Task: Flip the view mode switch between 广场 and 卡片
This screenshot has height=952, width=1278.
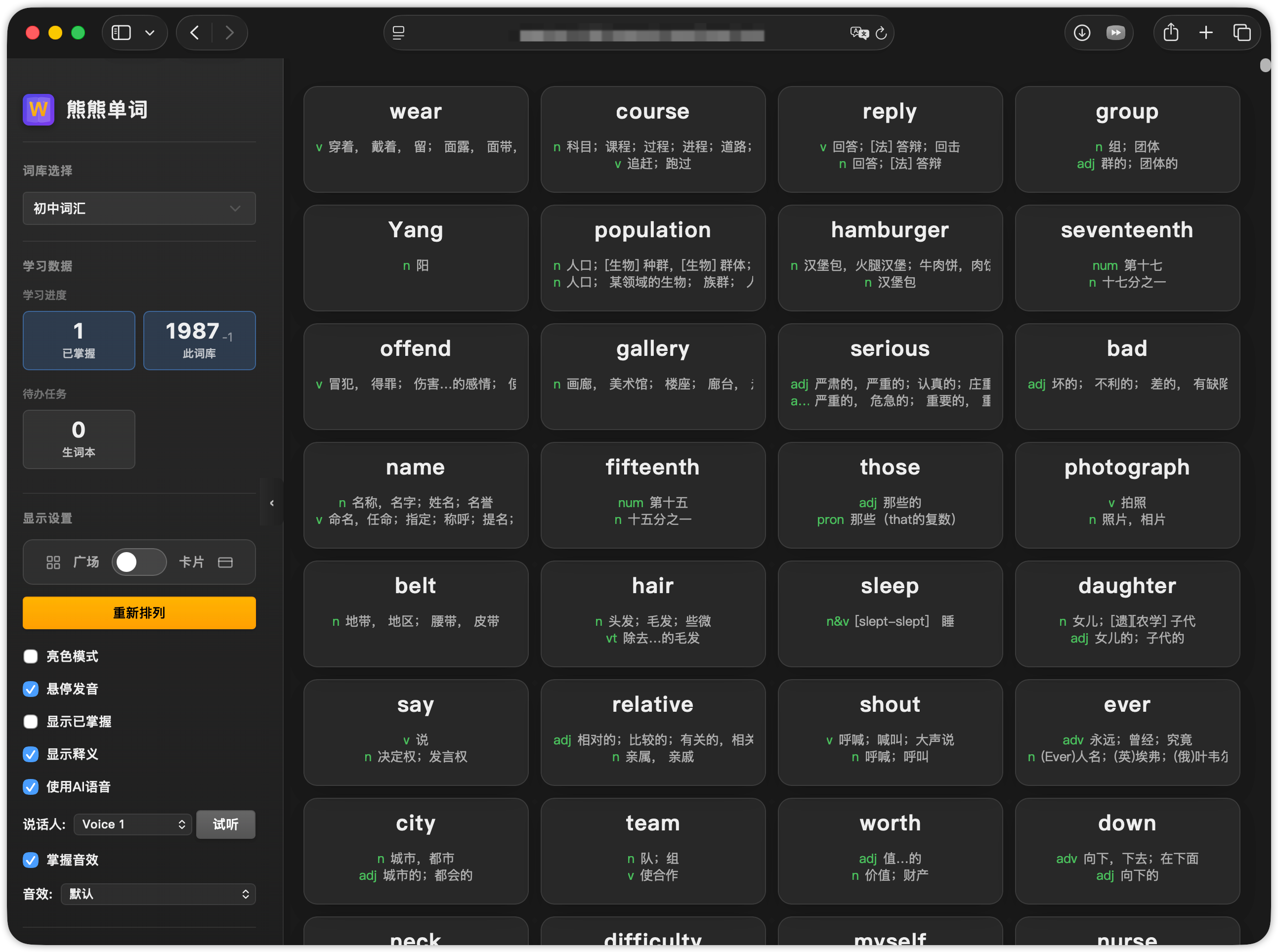Action: pyautogui.click(x=139, y=562)
